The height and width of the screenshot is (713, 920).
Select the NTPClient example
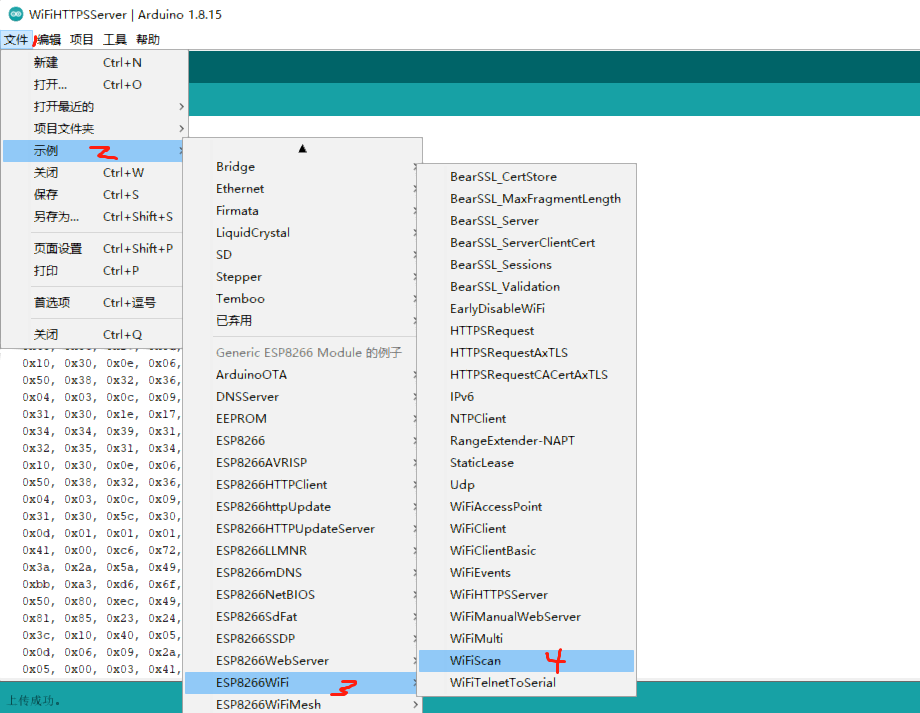(x=478, y=418)
